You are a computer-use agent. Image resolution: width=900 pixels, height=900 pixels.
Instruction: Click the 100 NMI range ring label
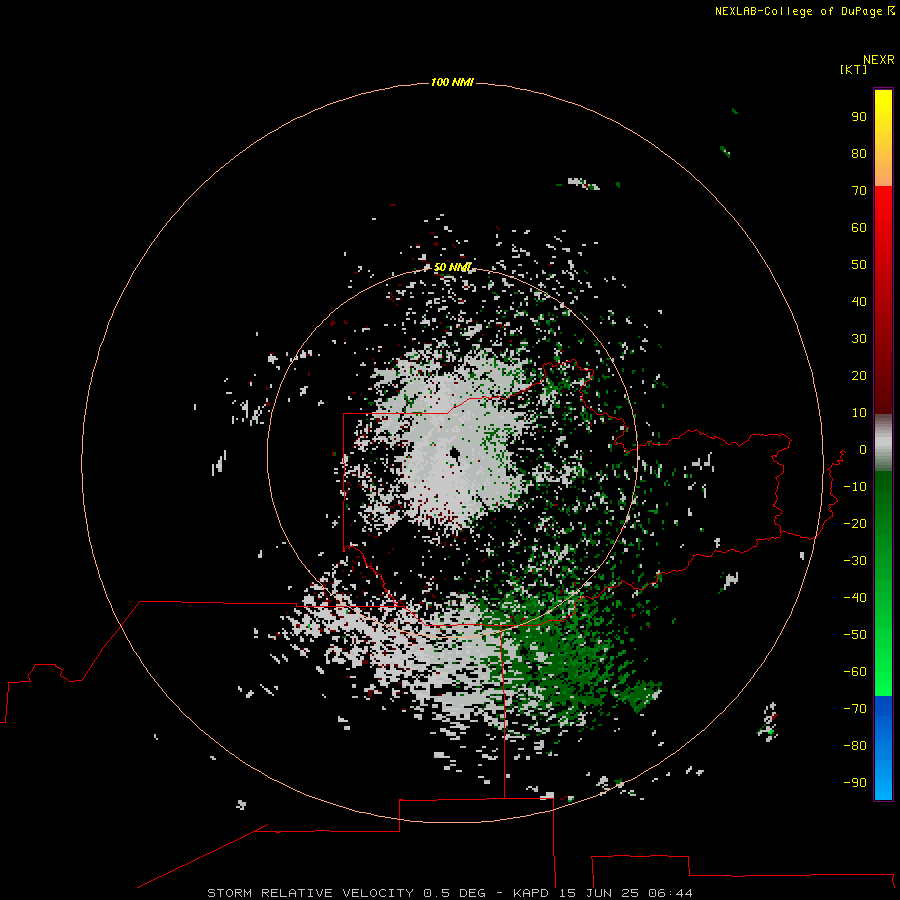click(x=452, y=82)
